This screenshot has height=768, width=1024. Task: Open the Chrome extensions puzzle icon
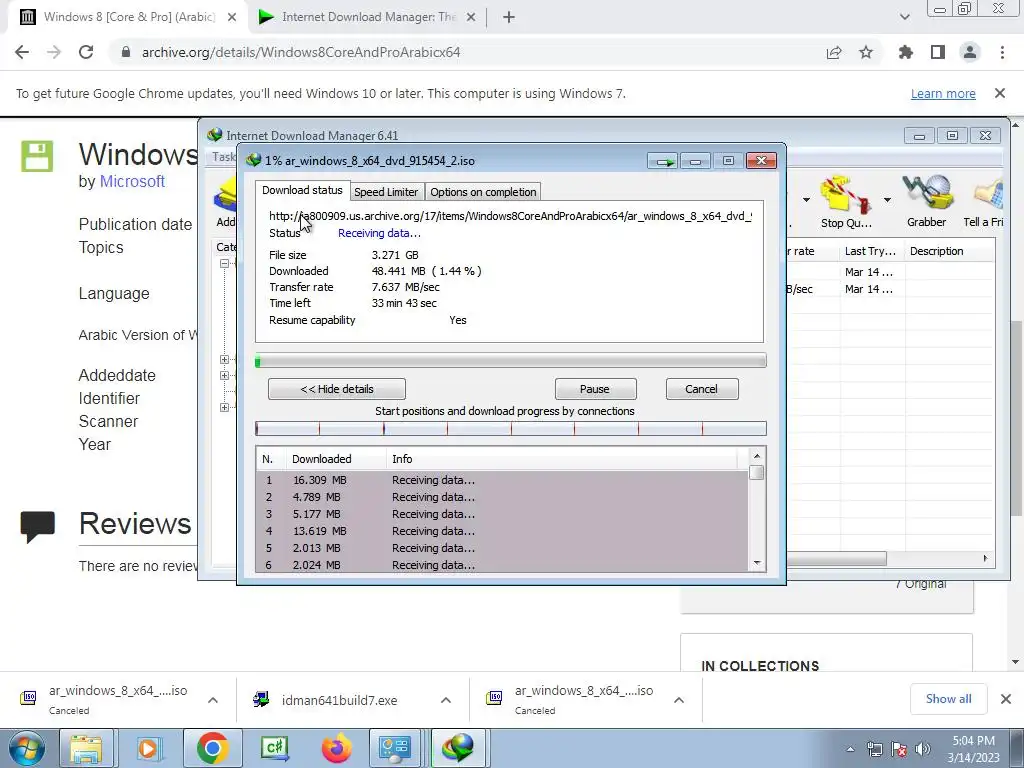point(906,52)
